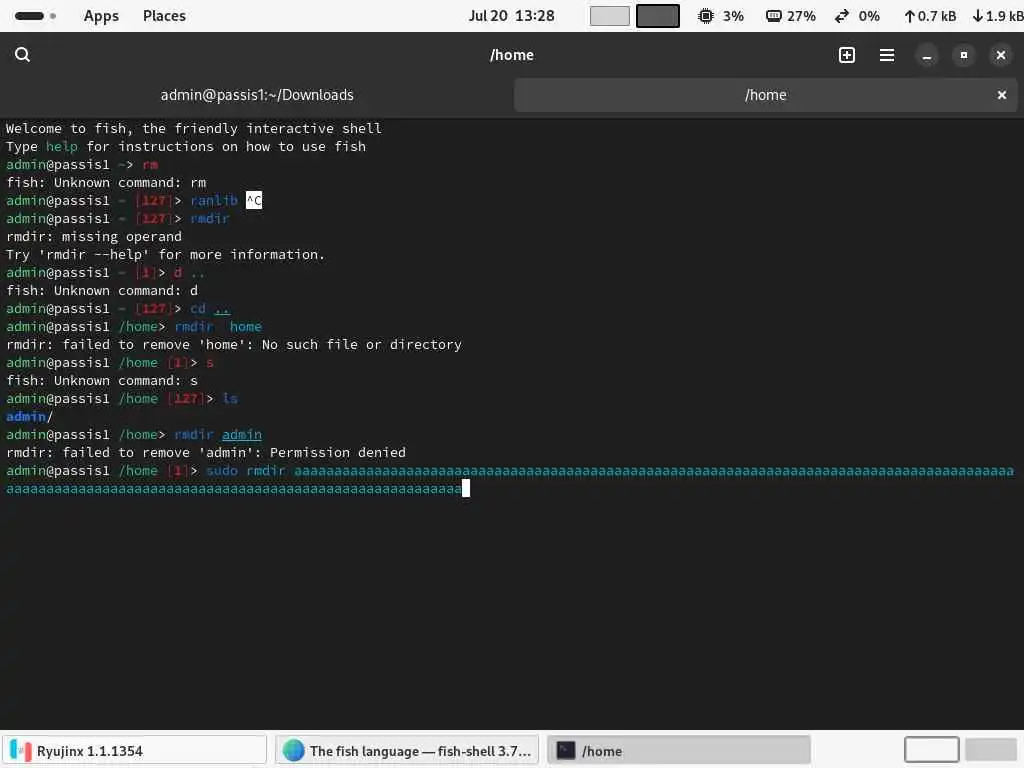This screenshot has height=768, width=1024.
Task: Click "Try 'rmdir --help'" hint line
Action: pyautogui.click(x=165, y=255)
